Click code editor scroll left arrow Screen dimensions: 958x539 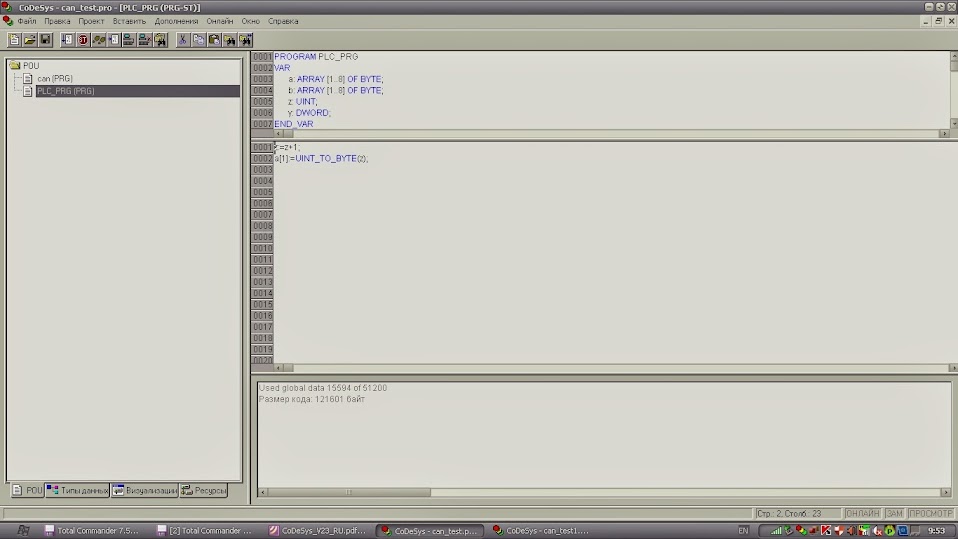(x=278, y=368)
